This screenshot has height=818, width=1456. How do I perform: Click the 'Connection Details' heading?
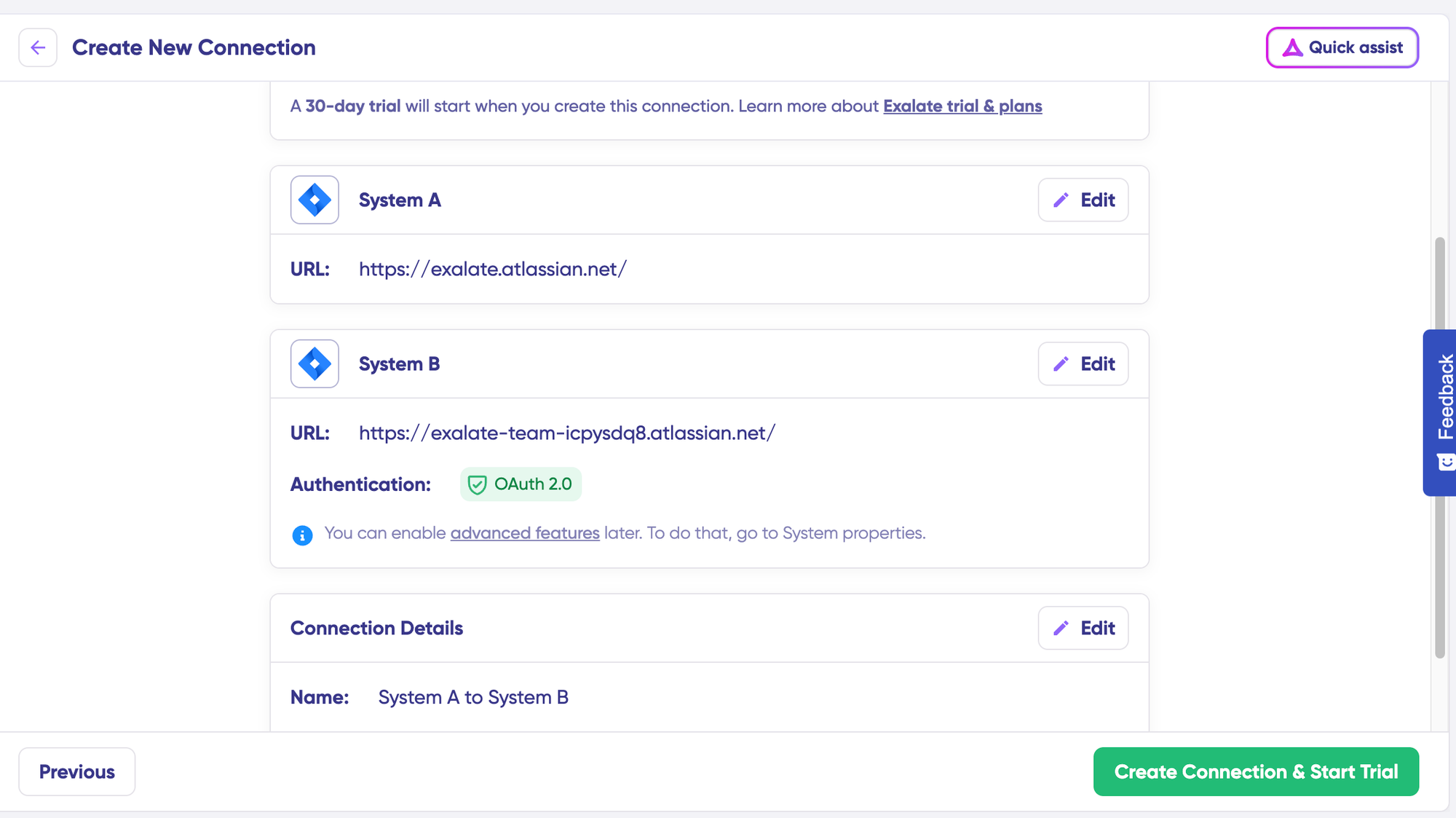(376, 628)
